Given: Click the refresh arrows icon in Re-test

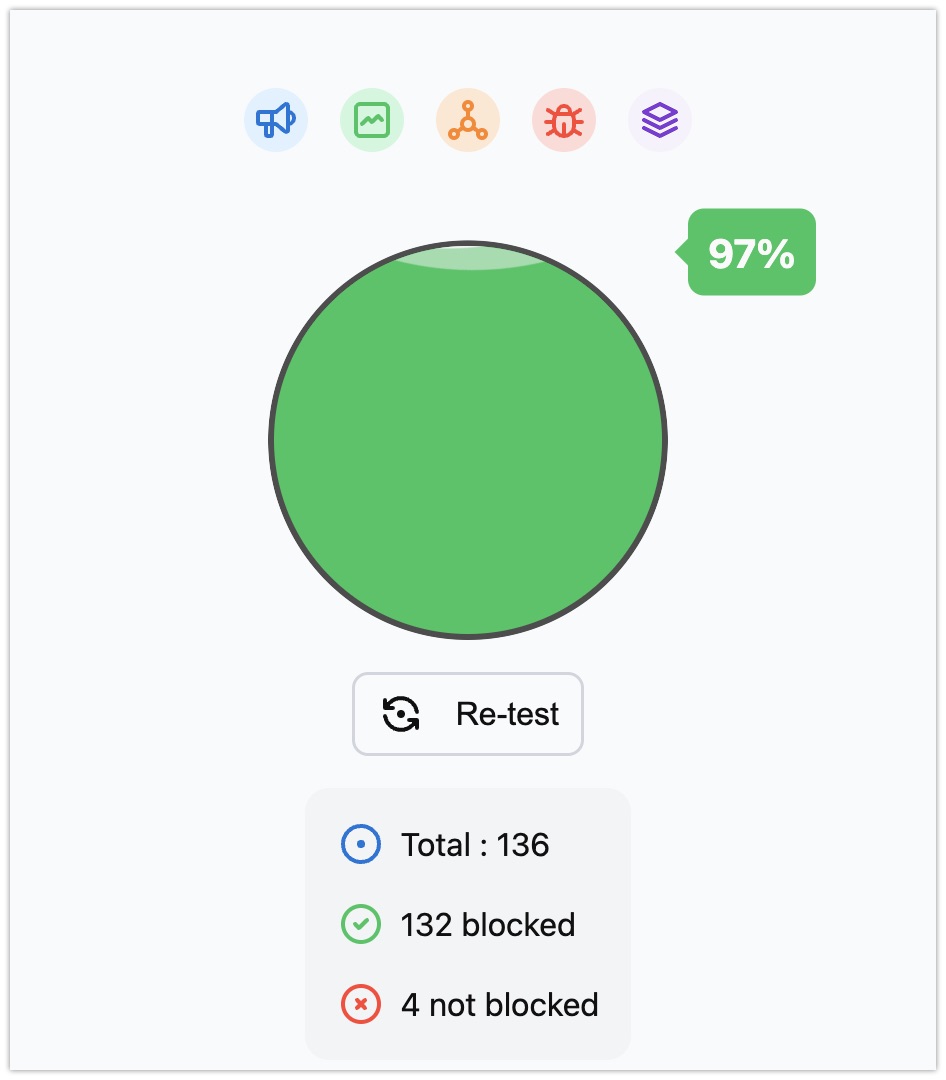Looking at the screenshot, I should (401, 714).
